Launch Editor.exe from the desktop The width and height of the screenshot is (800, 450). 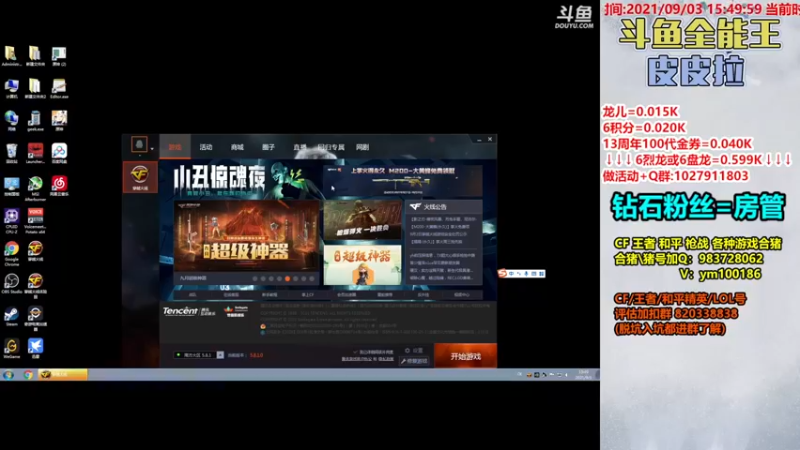coord(59,88)
